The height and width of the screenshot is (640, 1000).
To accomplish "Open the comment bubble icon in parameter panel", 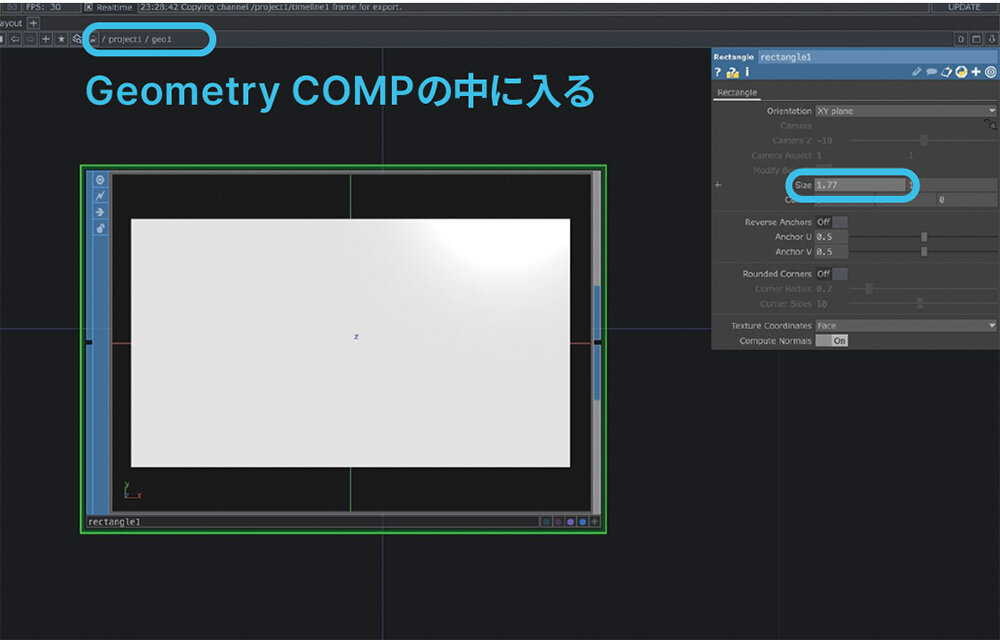I will pos(930,72).
